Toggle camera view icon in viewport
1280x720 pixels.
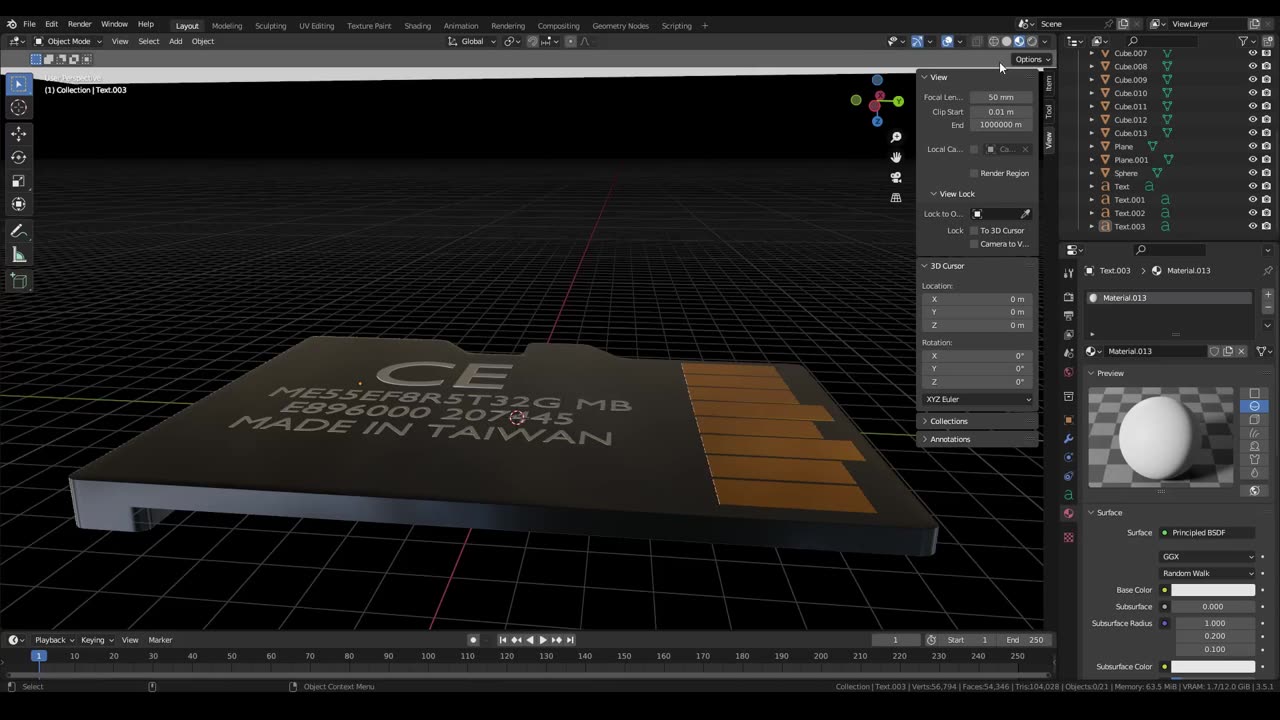pyautogui.click(x=896, y=177)
